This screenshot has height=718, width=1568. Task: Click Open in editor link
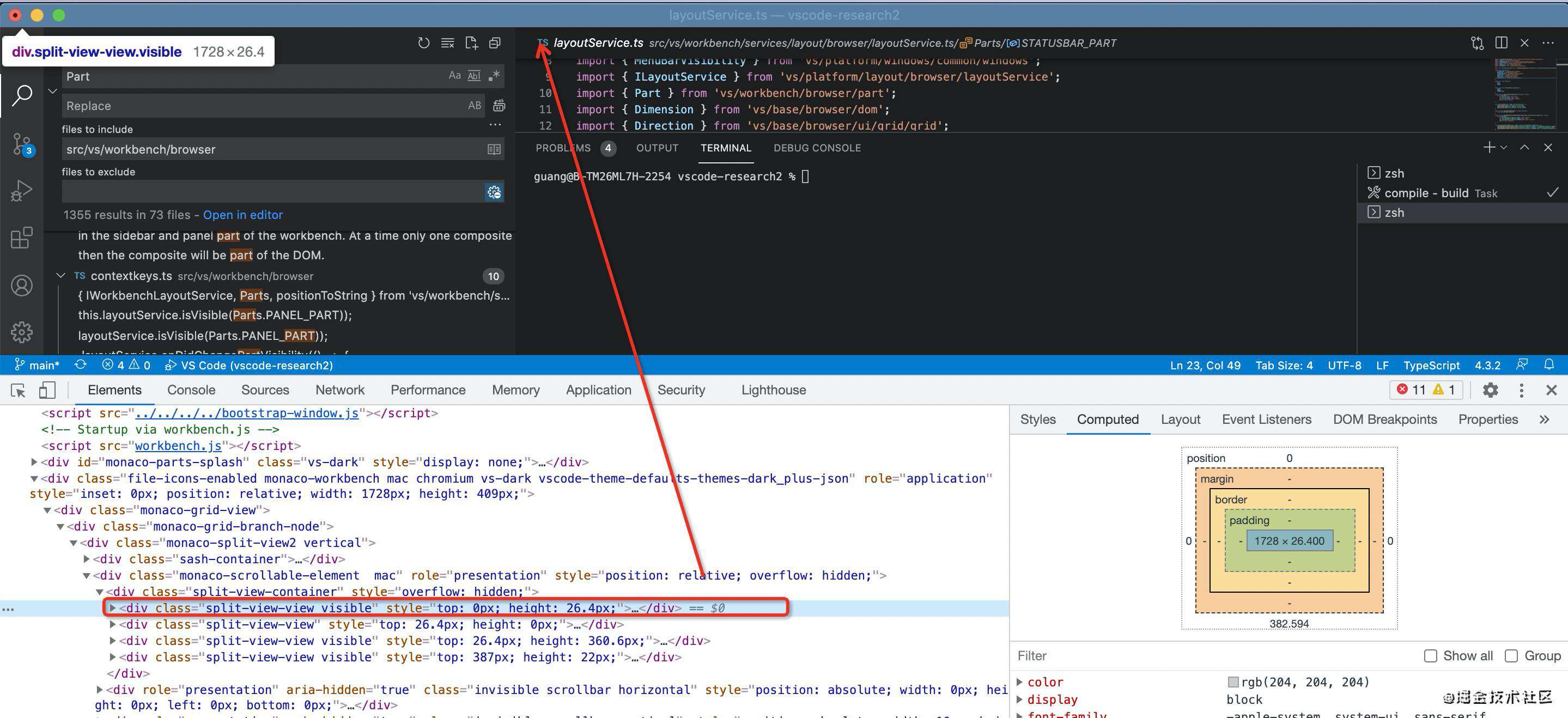[243, 215]
